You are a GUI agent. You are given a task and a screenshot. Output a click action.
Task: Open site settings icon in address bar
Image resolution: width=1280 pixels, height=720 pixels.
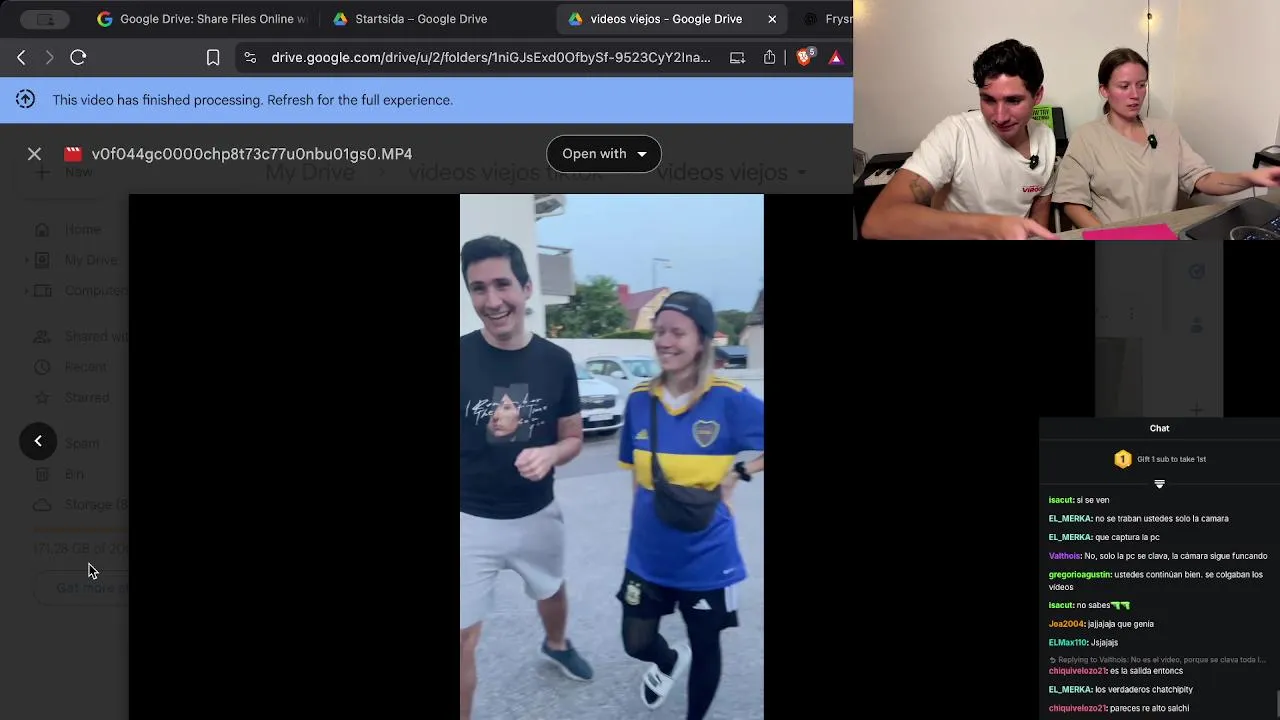(x=250, y=58)
